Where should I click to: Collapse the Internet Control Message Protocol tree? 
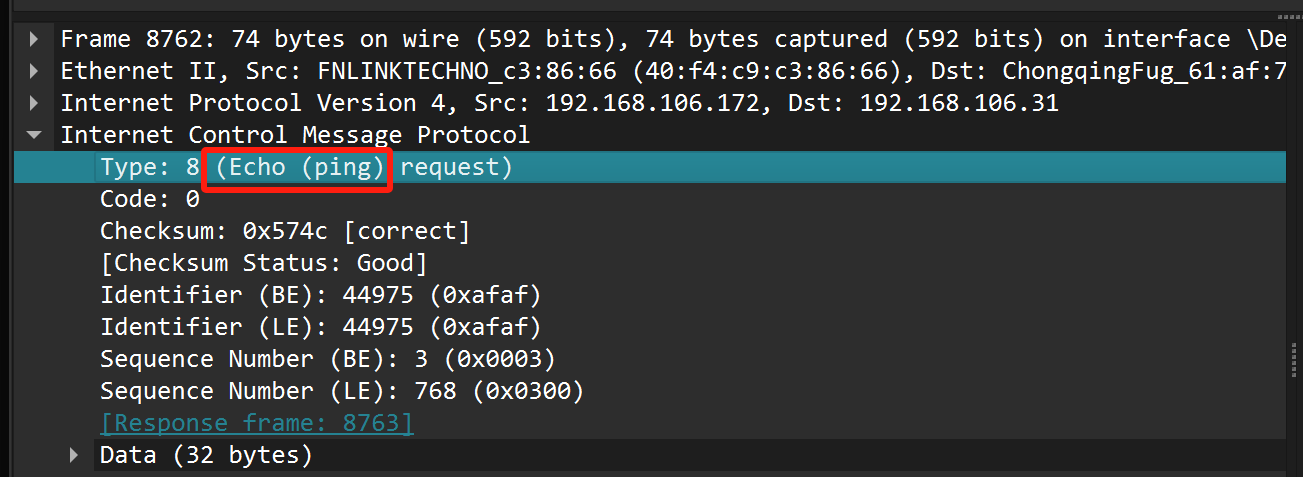coord(35,135)
